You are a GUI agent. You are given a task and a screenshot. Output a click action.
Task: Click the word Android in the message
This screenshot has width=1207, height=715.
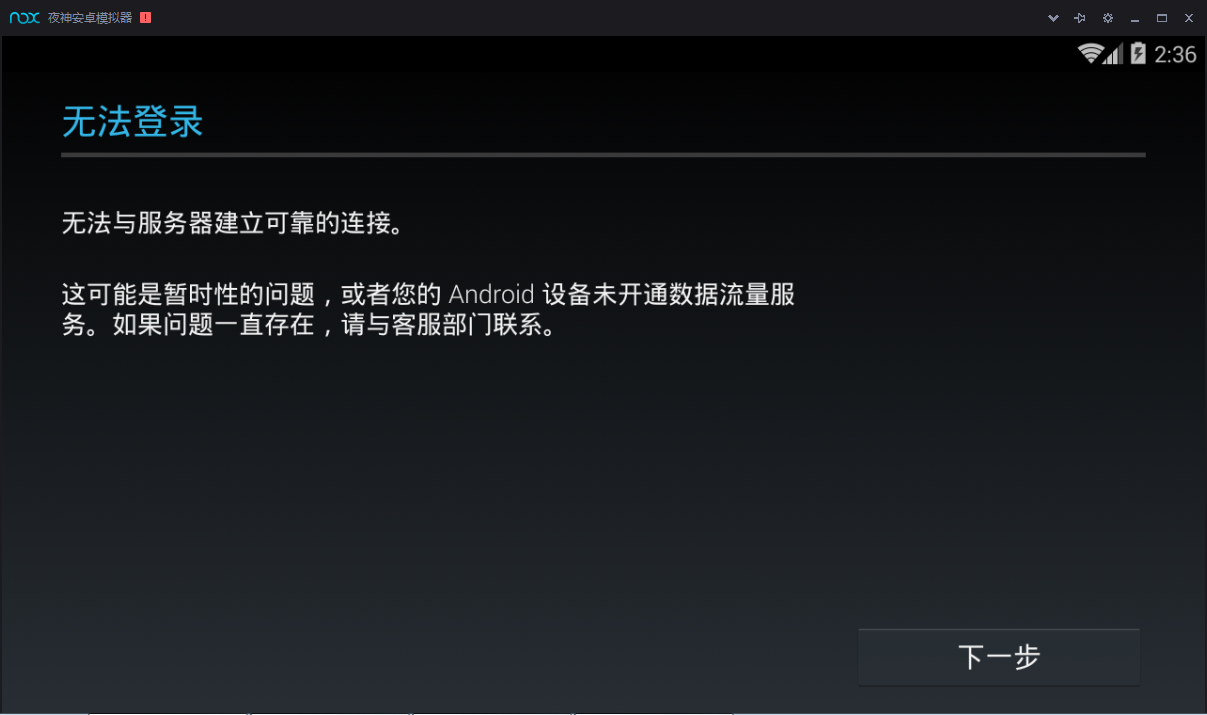point(492,295)
